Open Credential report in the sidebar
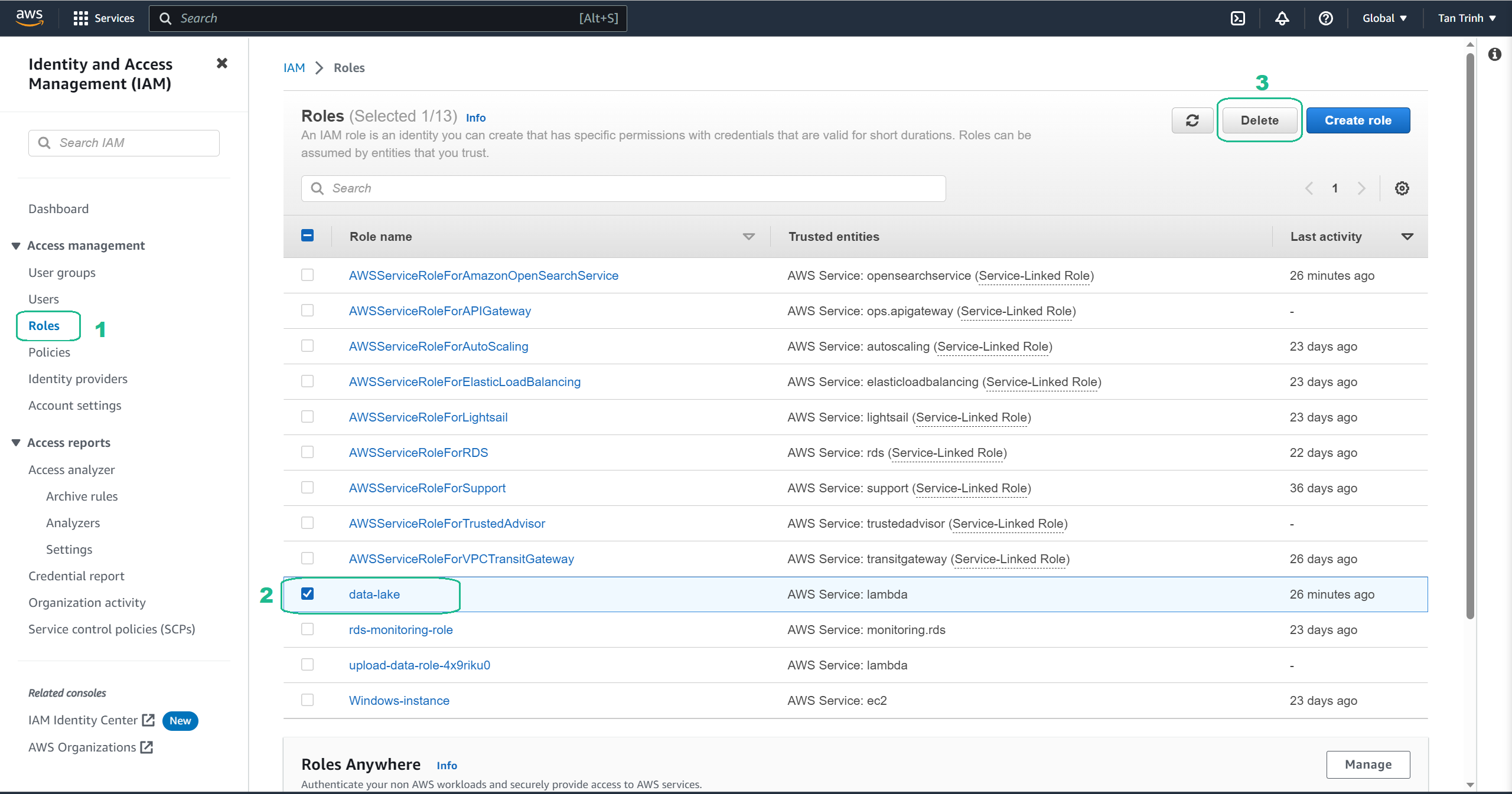This screenshot has height=794, width=1512. coord(76,576)
